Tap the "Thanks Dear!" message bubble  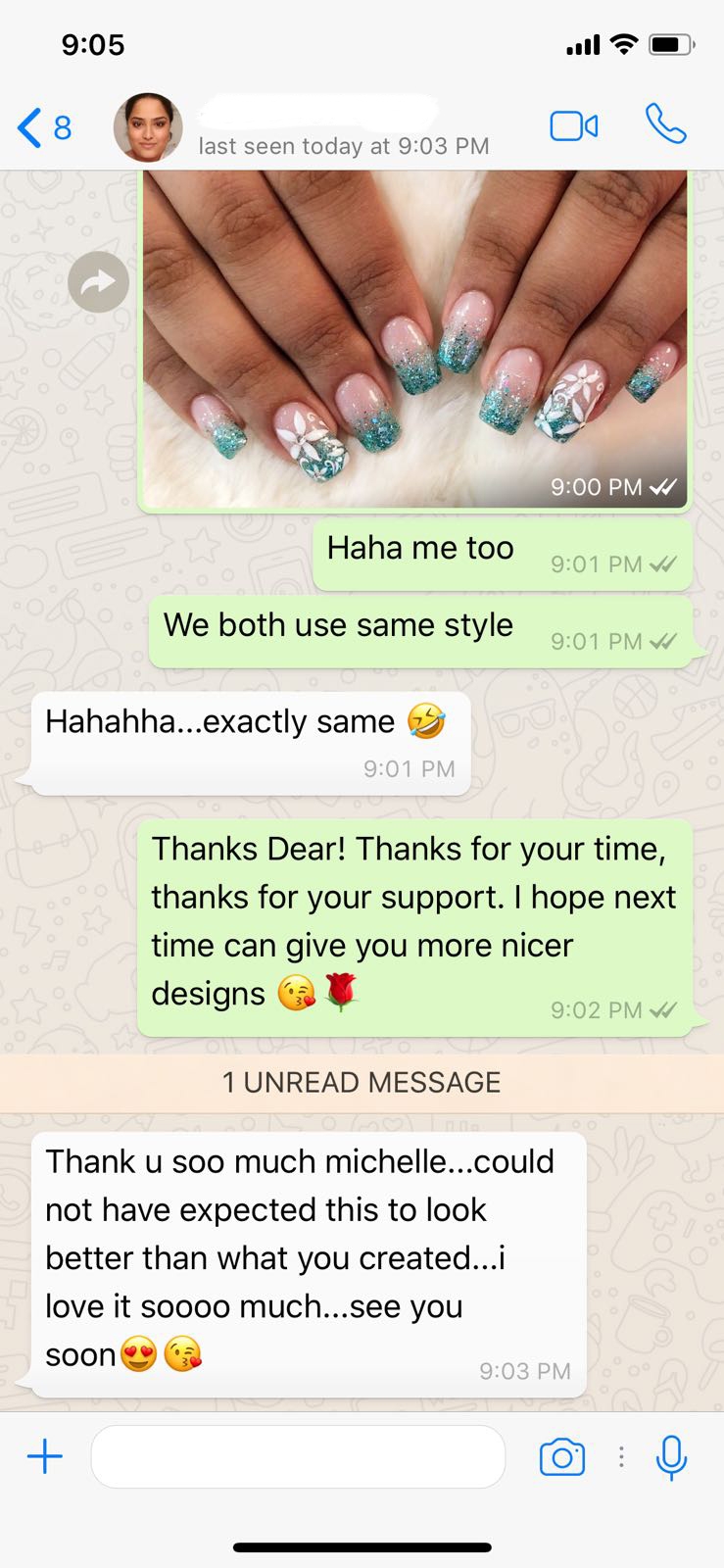(x=415, y=928)
